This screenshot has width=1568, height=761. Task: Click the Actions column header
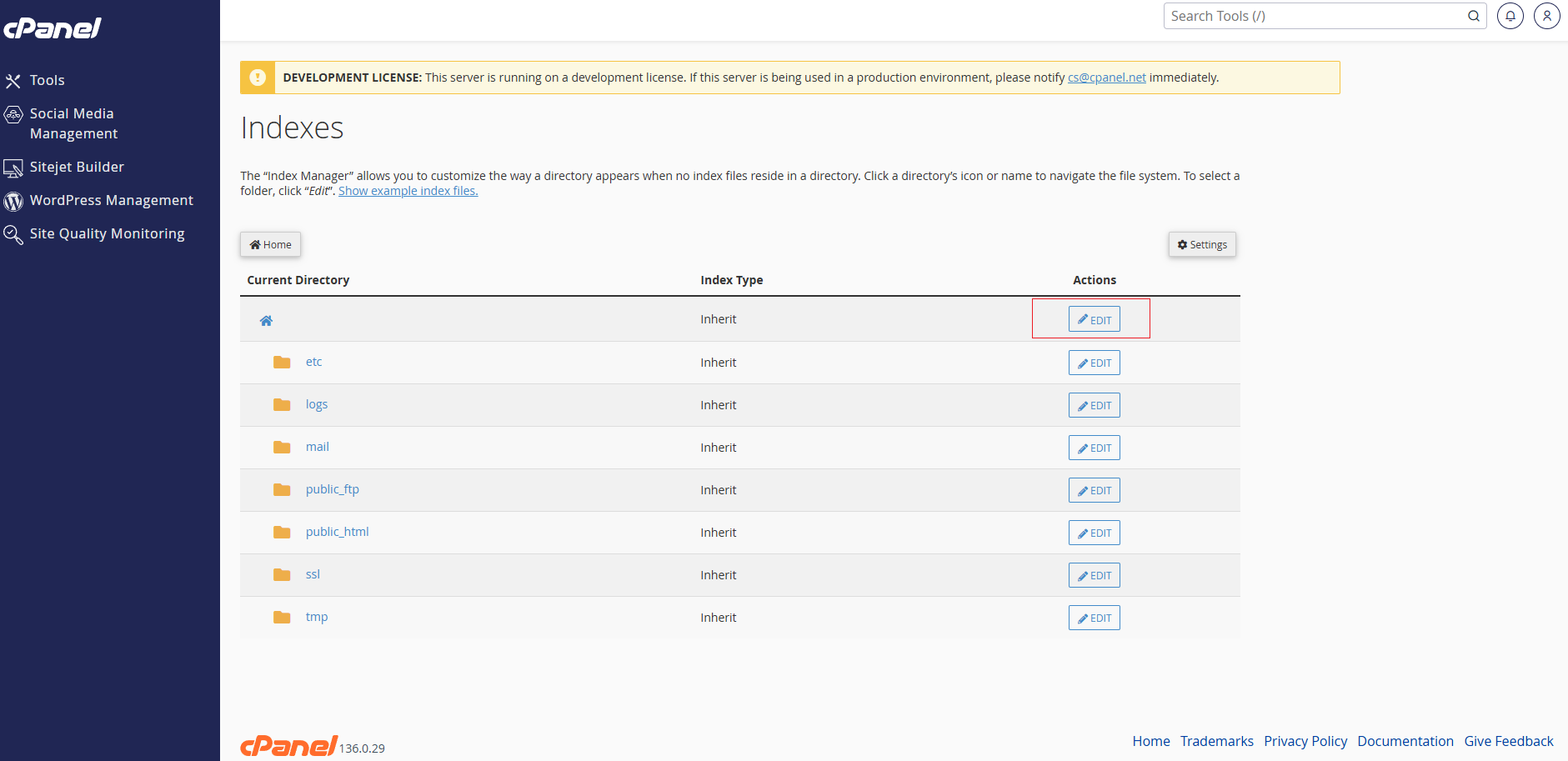pos(1095,280)
